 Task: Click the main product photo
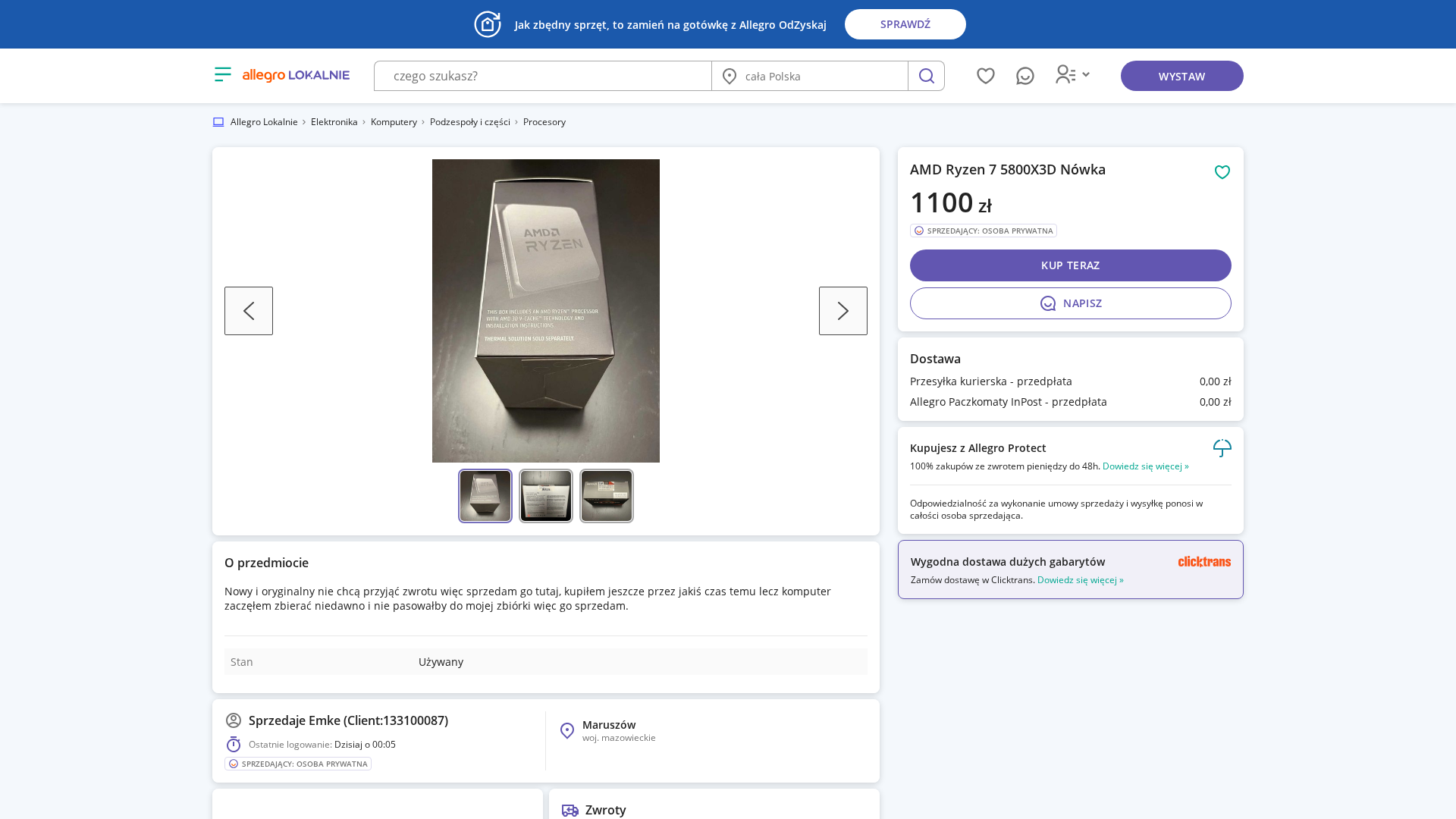click(x=546, y=311)
